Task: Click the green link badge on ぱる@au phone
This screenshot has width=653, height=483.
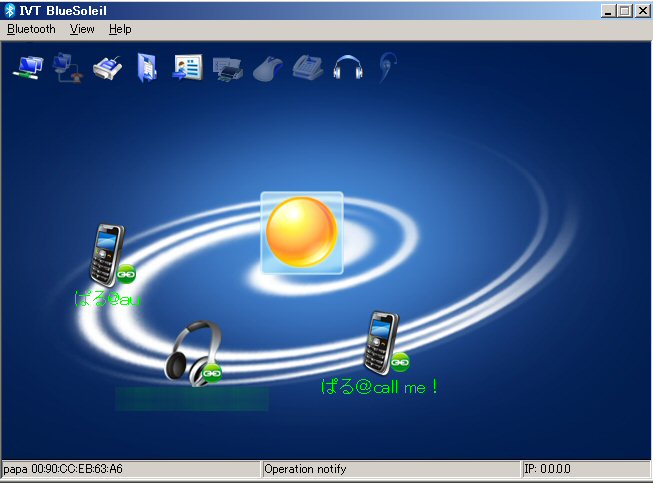Action: (x=126, y=274)
